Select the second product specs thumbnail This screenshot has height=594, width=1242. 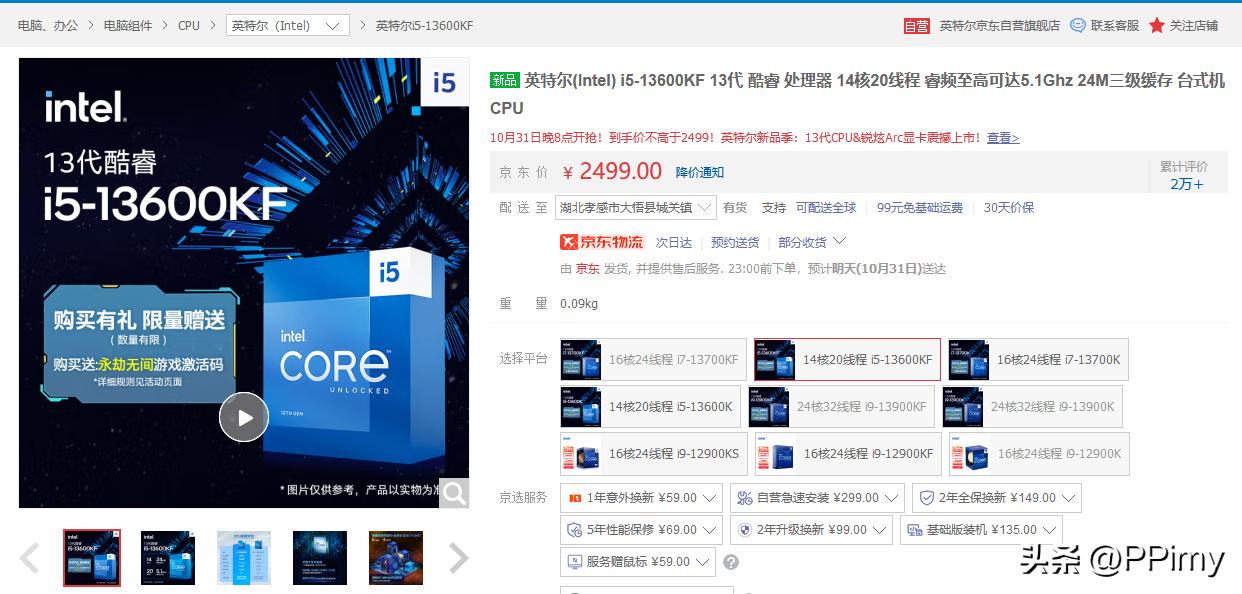(168, 558)
